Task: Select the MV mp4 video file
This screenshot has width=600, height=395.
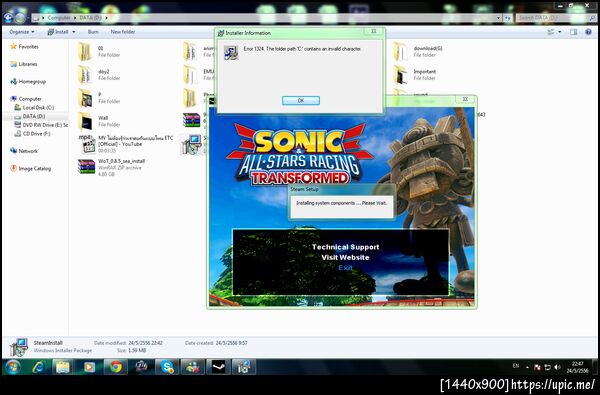Action: [x=126, y=144]
